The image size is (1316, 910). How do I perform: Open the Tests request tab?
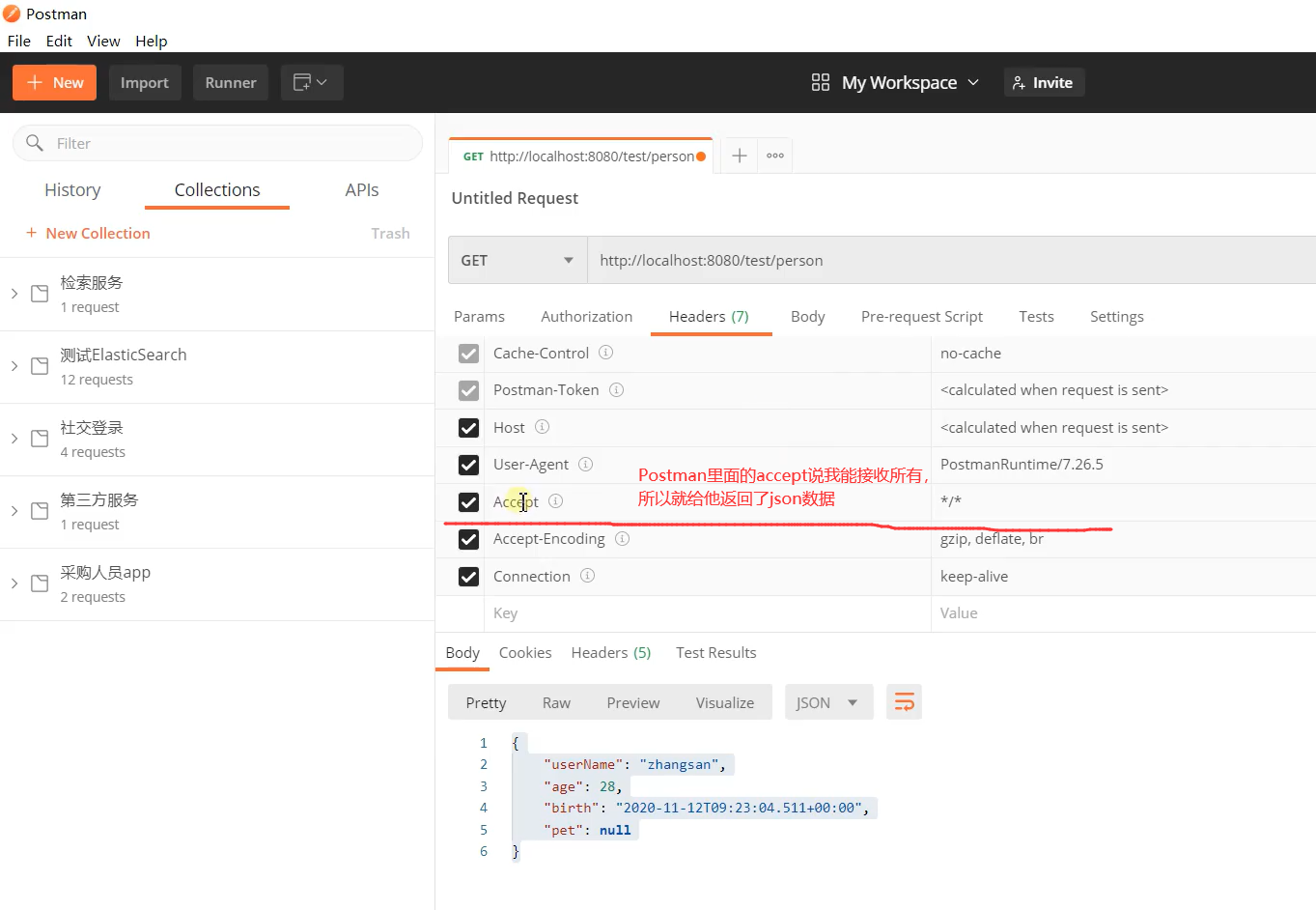click(x=1037, y=316)
